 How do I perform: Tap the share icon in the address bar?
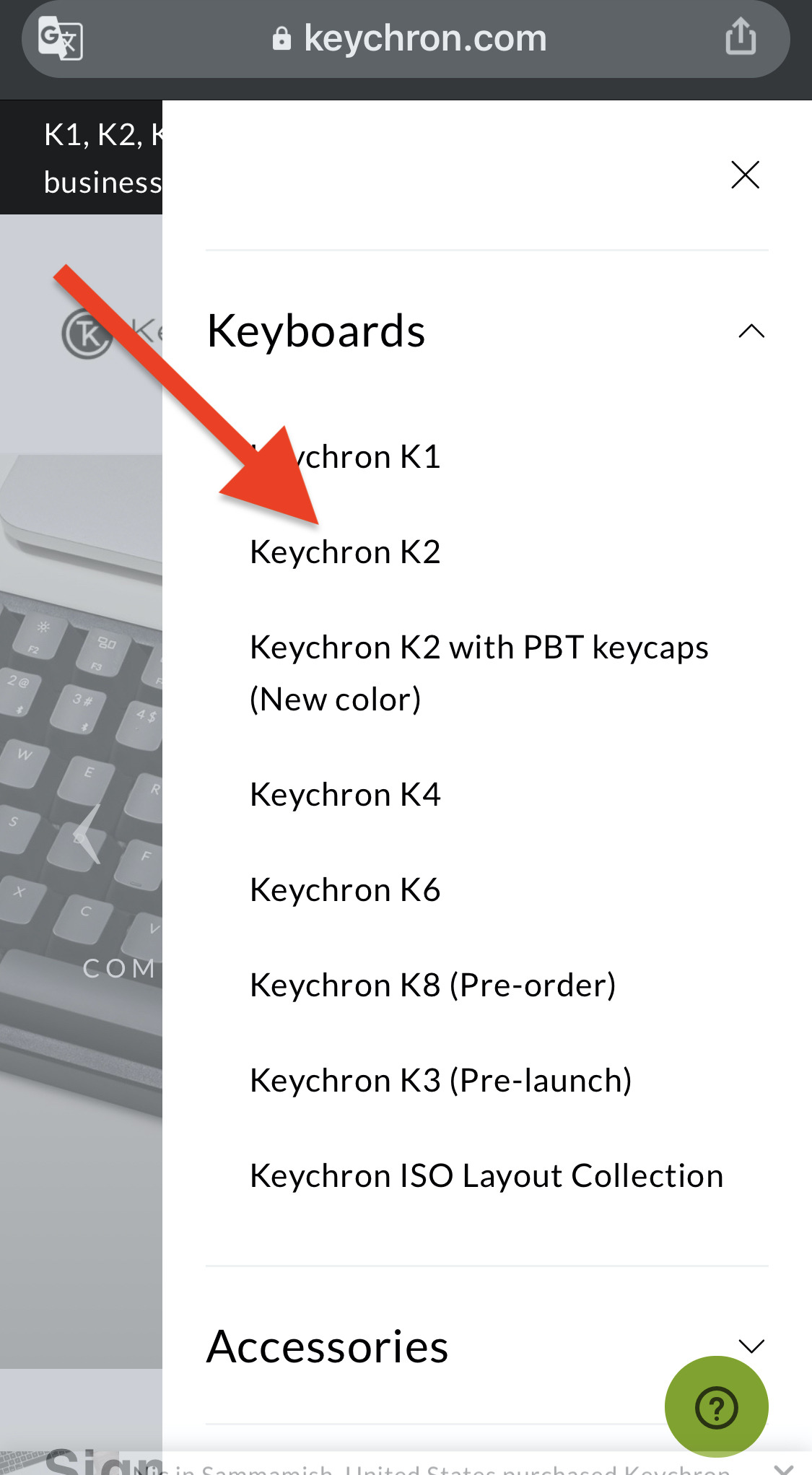pos(741,36)
